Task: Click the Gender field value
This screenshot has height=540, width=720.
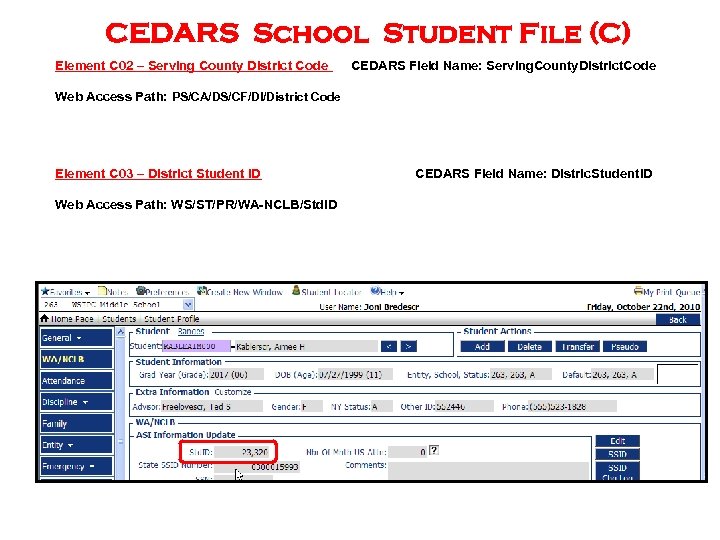Action: point(312,406)
